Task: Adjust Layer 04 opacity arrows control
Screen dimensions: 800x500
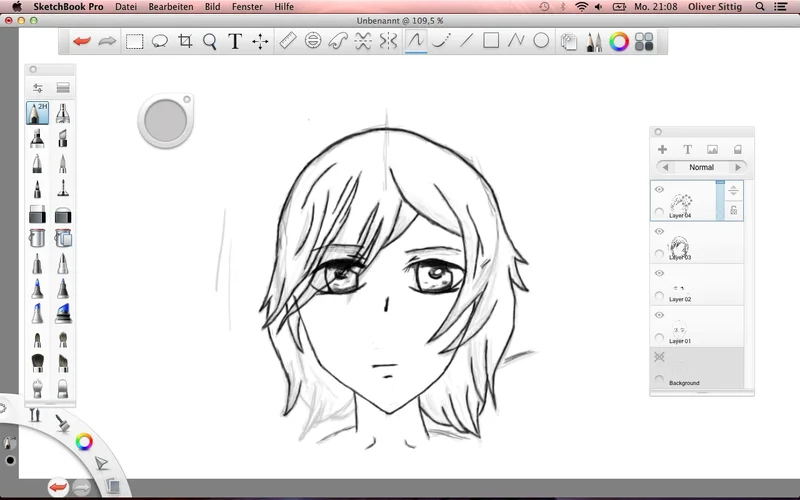Action: 734,191
